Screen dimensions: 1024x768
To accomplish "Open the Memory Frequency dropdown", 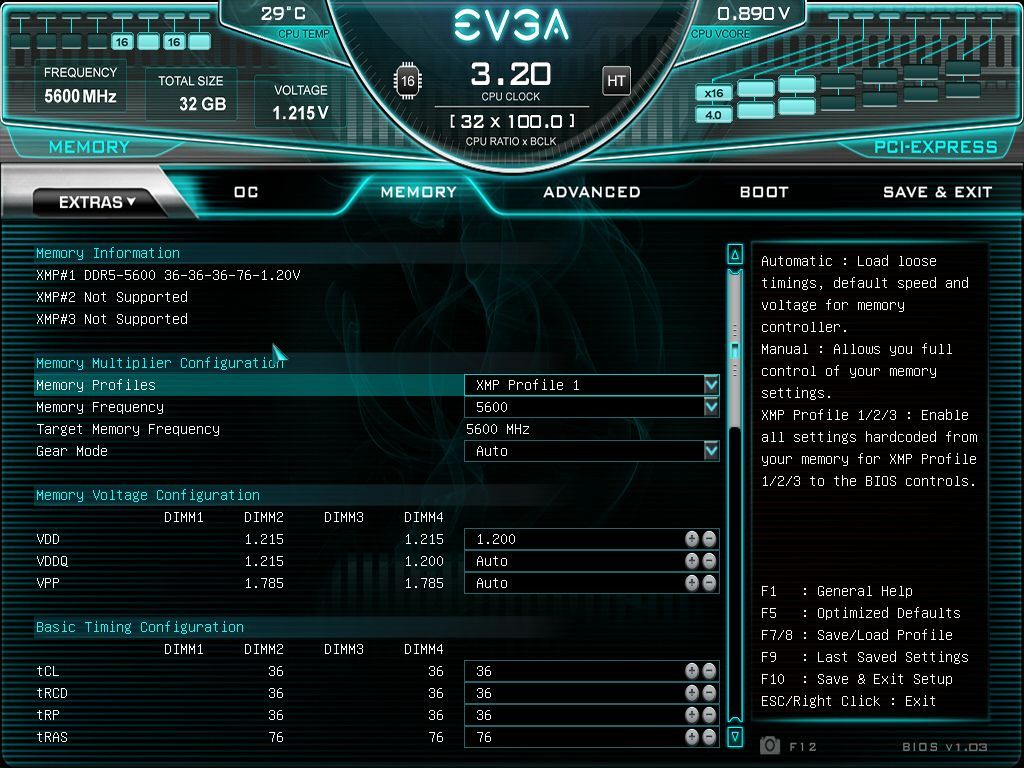I will tap(711, 407).
